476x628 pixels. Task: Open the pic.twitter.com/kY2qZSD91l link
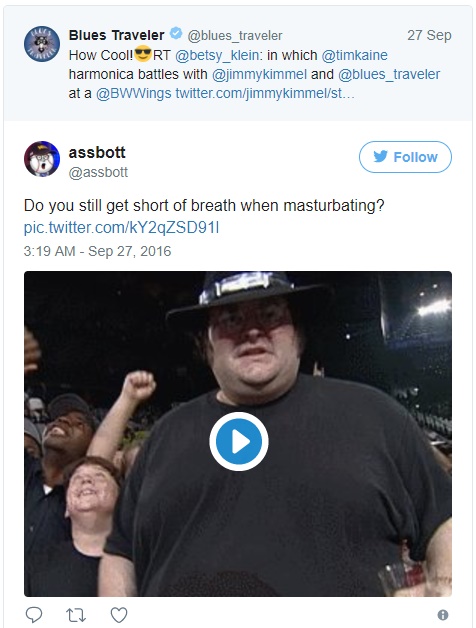coord(121,227)
